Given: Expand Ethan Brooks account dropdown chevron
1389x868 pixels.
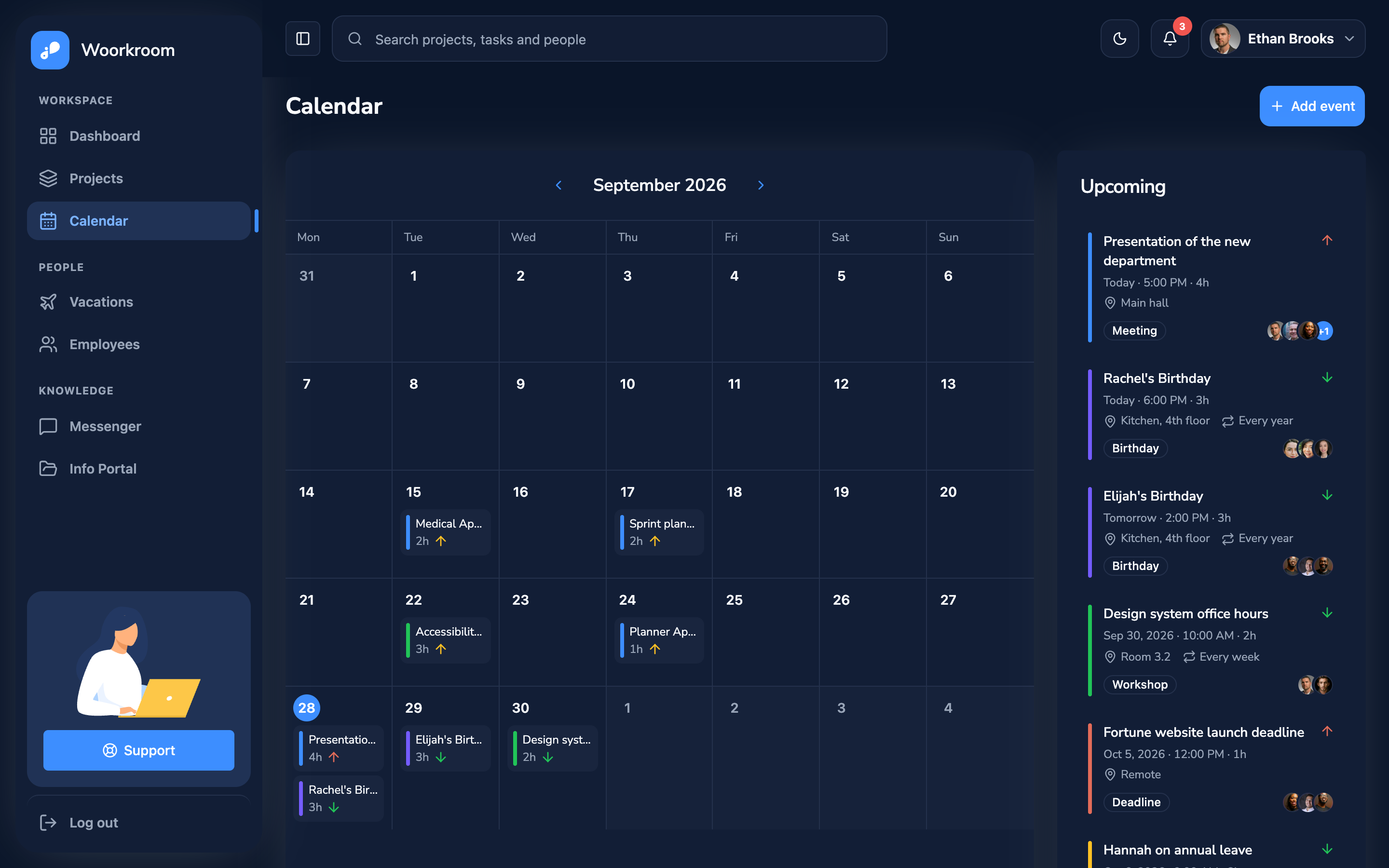Looking at the screenshot, I should (x=1349, y=39).
